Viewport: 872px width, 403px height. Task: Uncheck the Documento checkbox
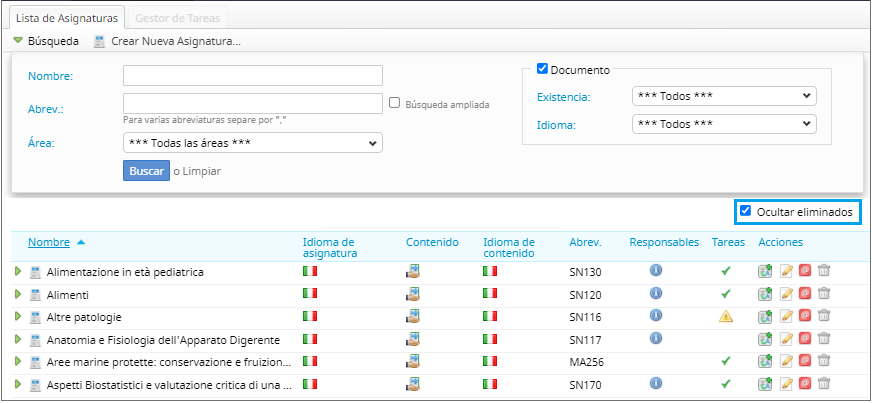[x=542, y=69]
